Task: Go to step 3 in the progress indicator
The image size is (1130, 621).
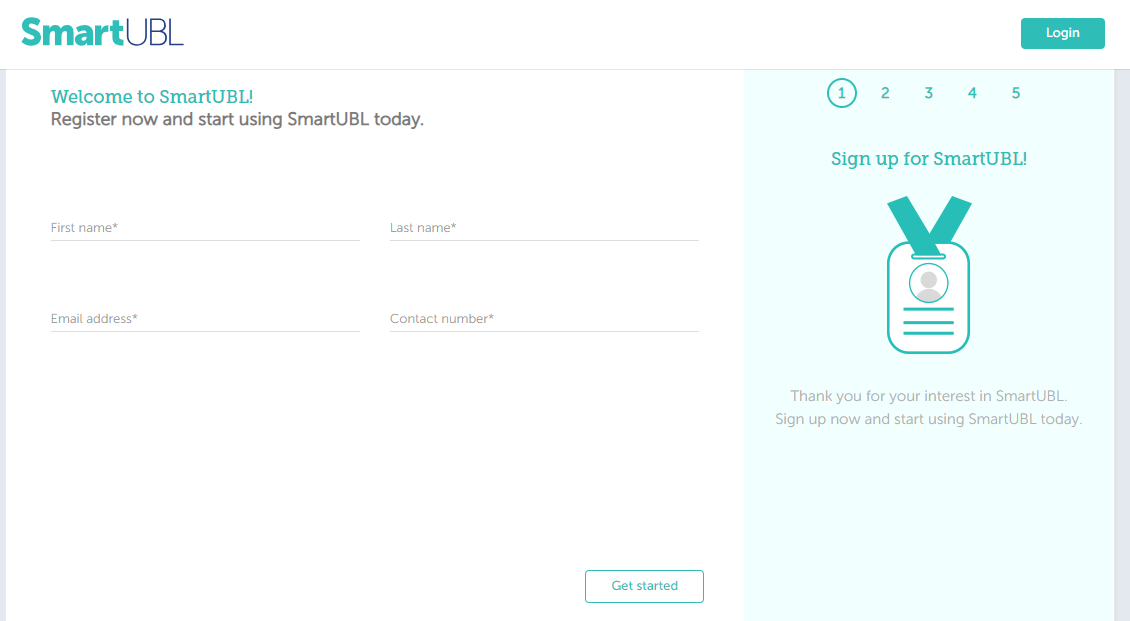Action: (929, 93)
